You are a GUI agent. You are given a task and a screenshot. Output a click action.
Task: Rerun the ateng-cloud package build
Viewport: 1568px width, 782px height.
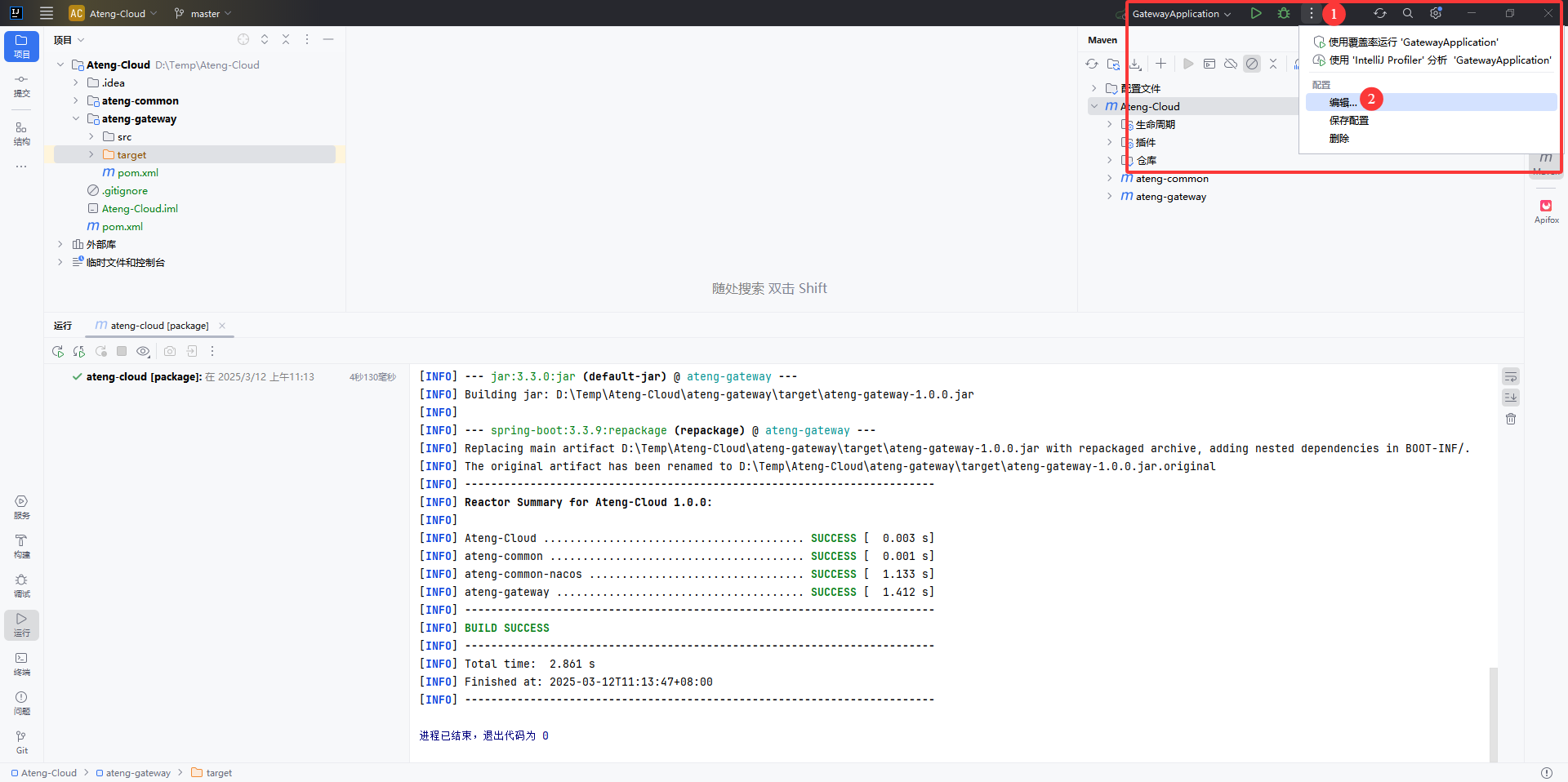[57, 351]
